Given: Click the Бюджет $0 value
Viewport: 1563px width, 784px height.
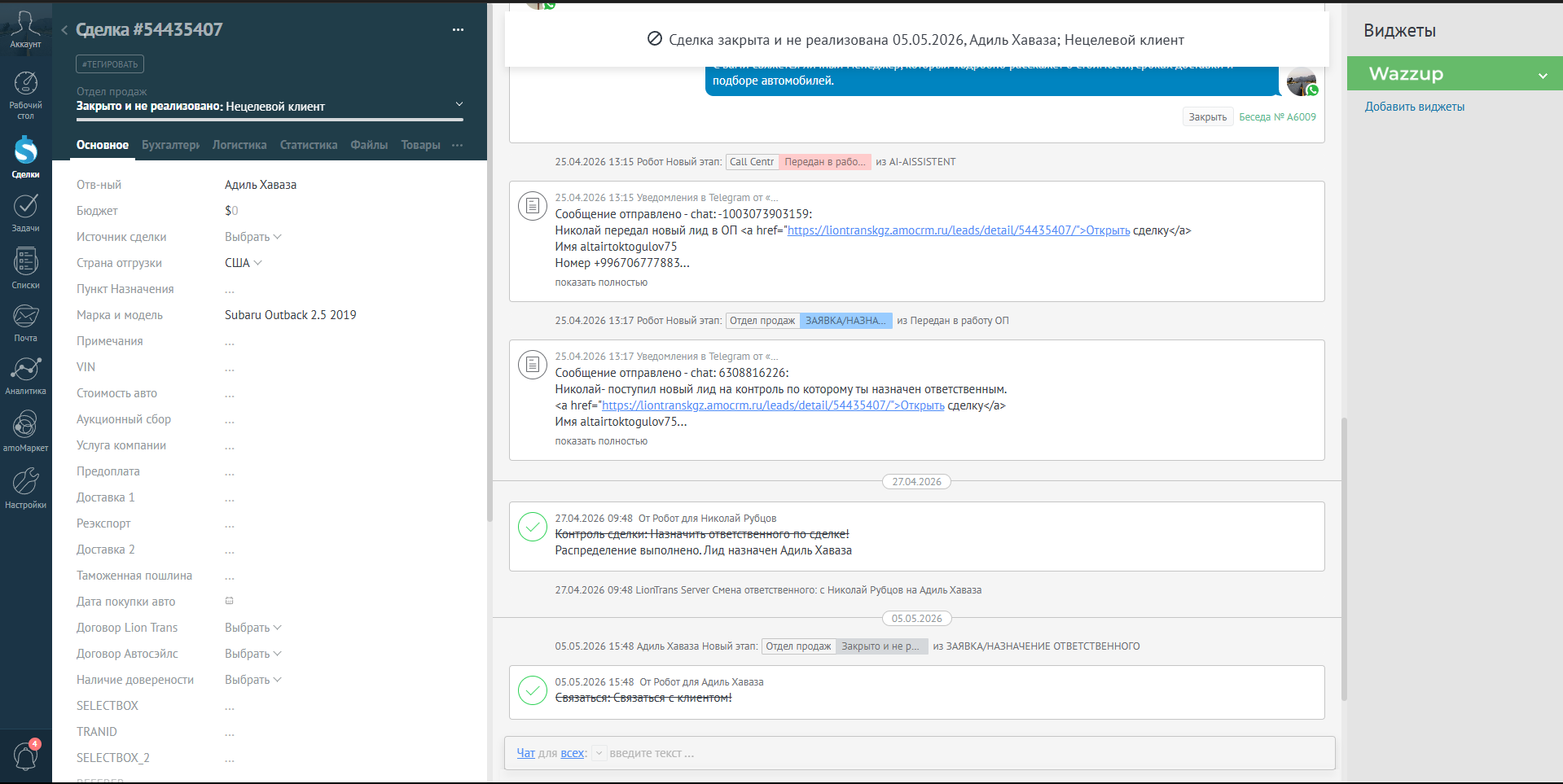Looking at the screenshot, I should 231,211.
